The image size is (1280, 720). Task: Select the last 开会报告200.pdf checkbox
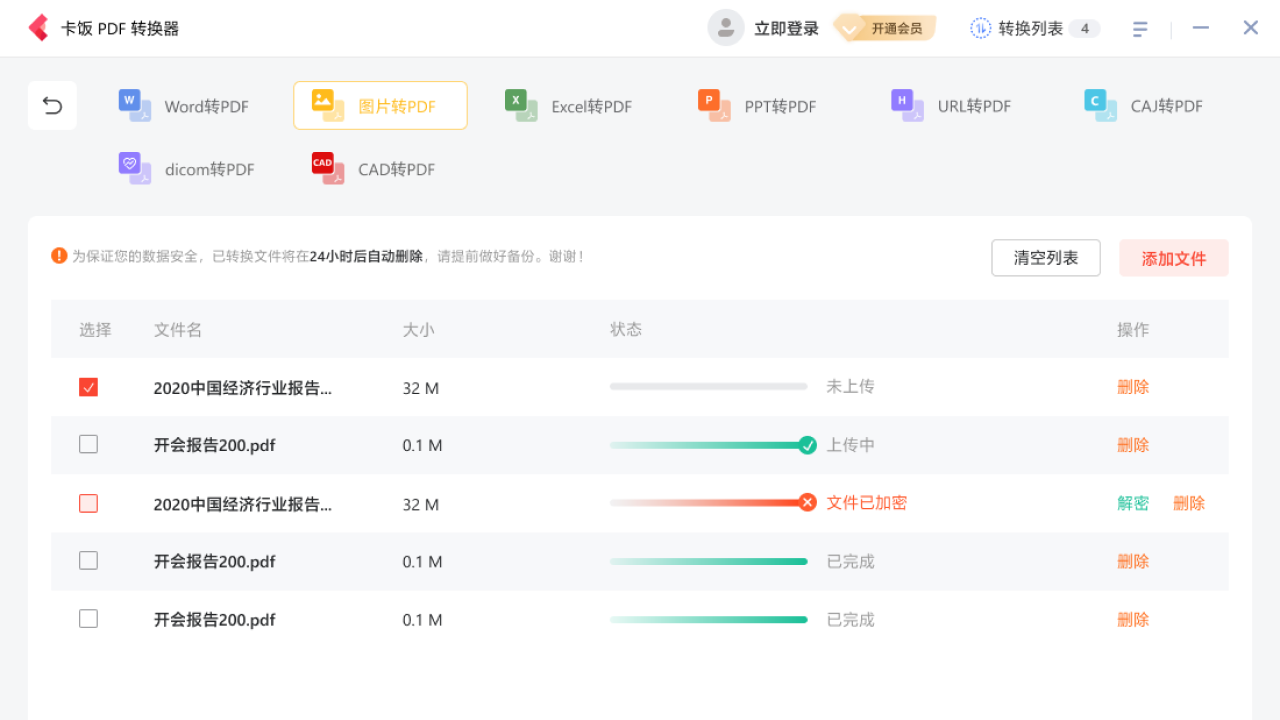pyautogui.click(x=88, y=618)
